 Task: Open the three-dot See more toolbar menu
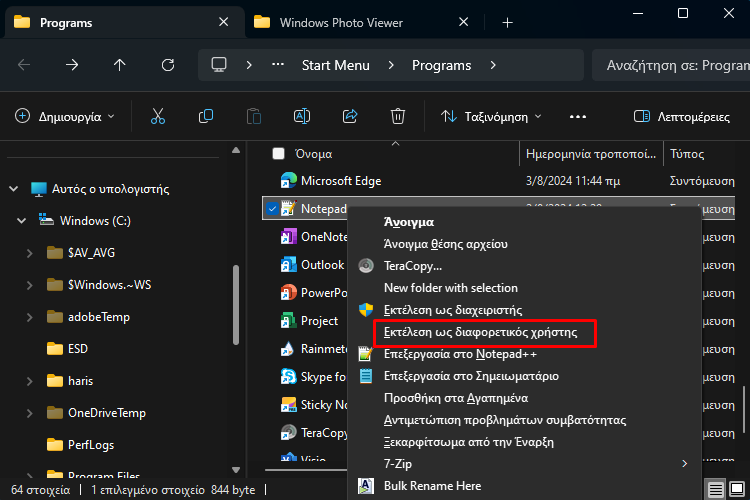pos(578,117)
